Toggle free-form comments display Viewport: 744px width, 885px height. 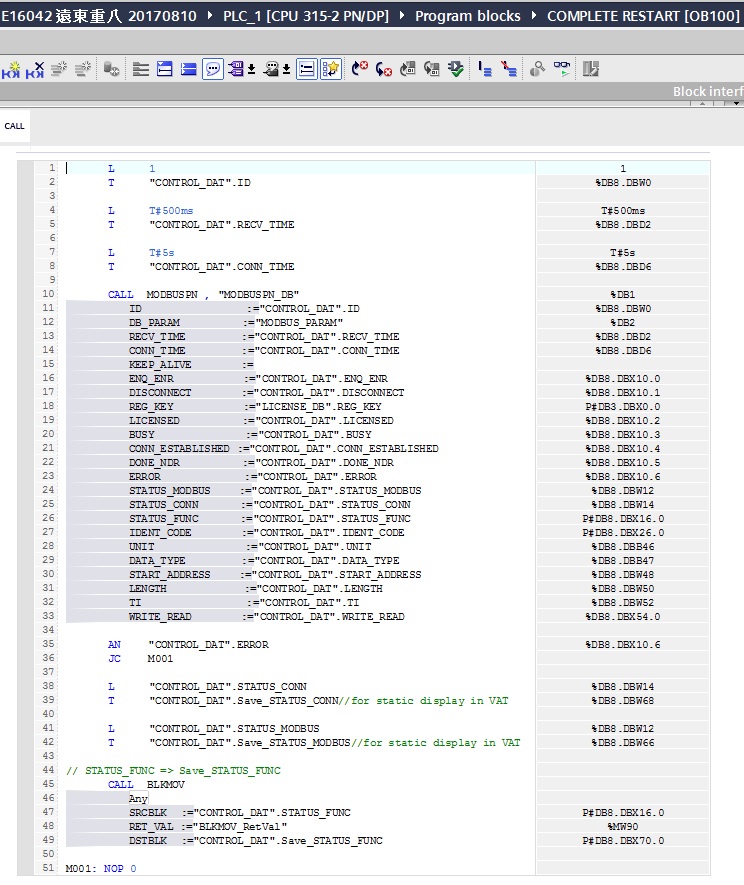click(x=213, y=69)
